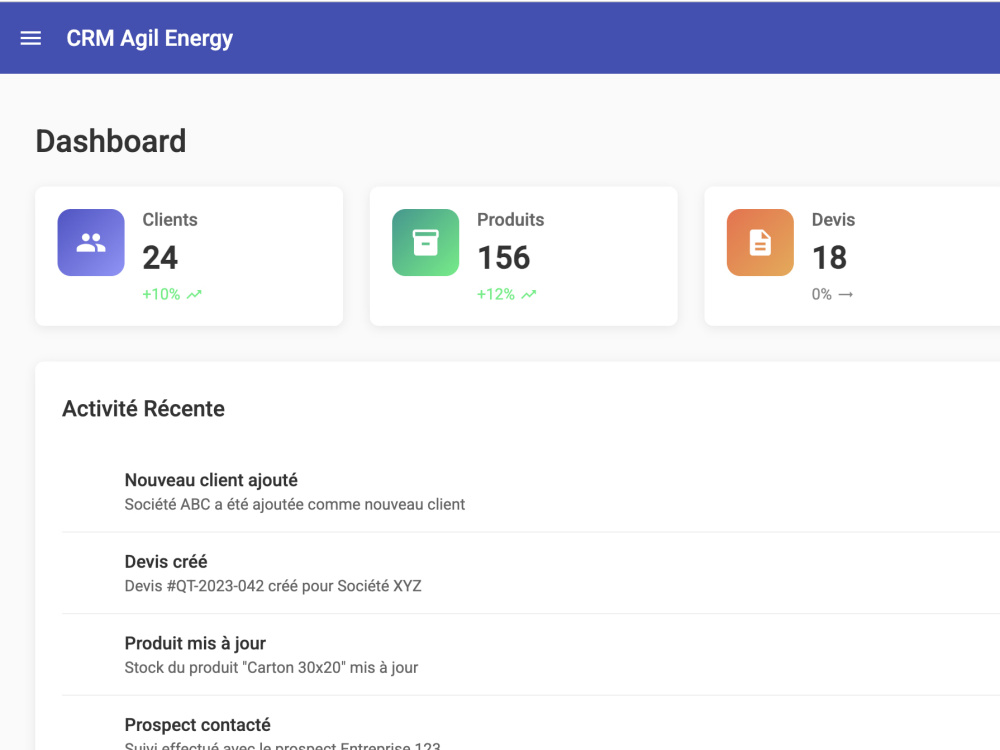
Task: Click the Devis flat trend arrow icon
Action: [x=846, y=294]
